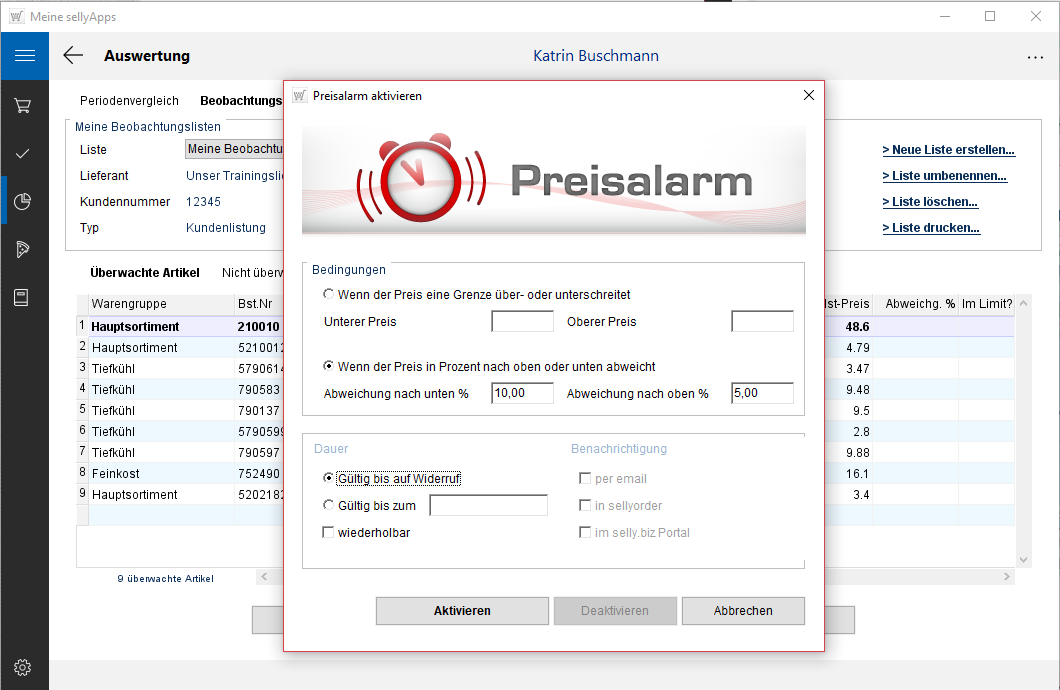Open the three-dots more options menu
The width and height of the screenshot is (1060, 690).
pos(1035,57)
